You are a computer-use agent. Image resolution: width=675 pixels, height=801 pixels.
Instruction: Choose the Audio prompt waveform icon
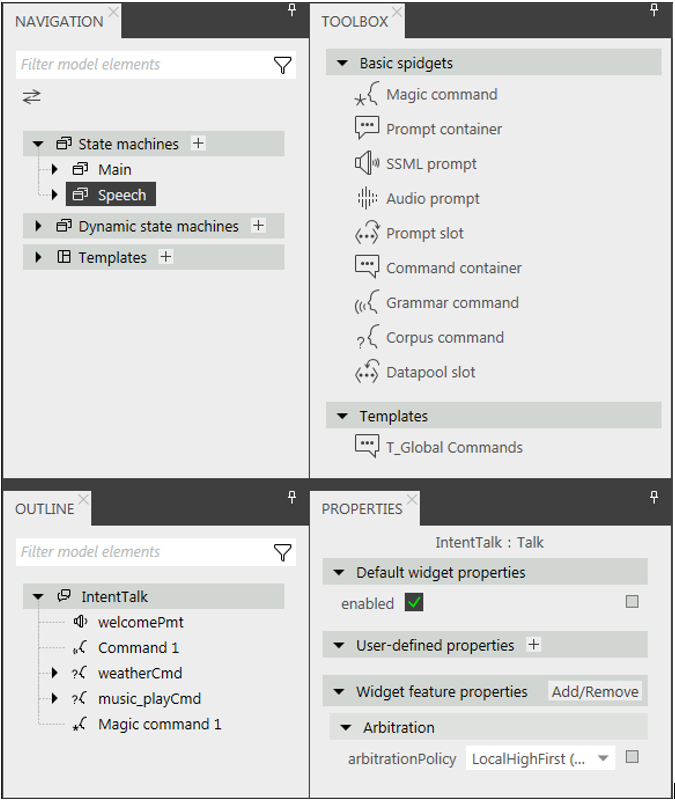coord(366,198)
